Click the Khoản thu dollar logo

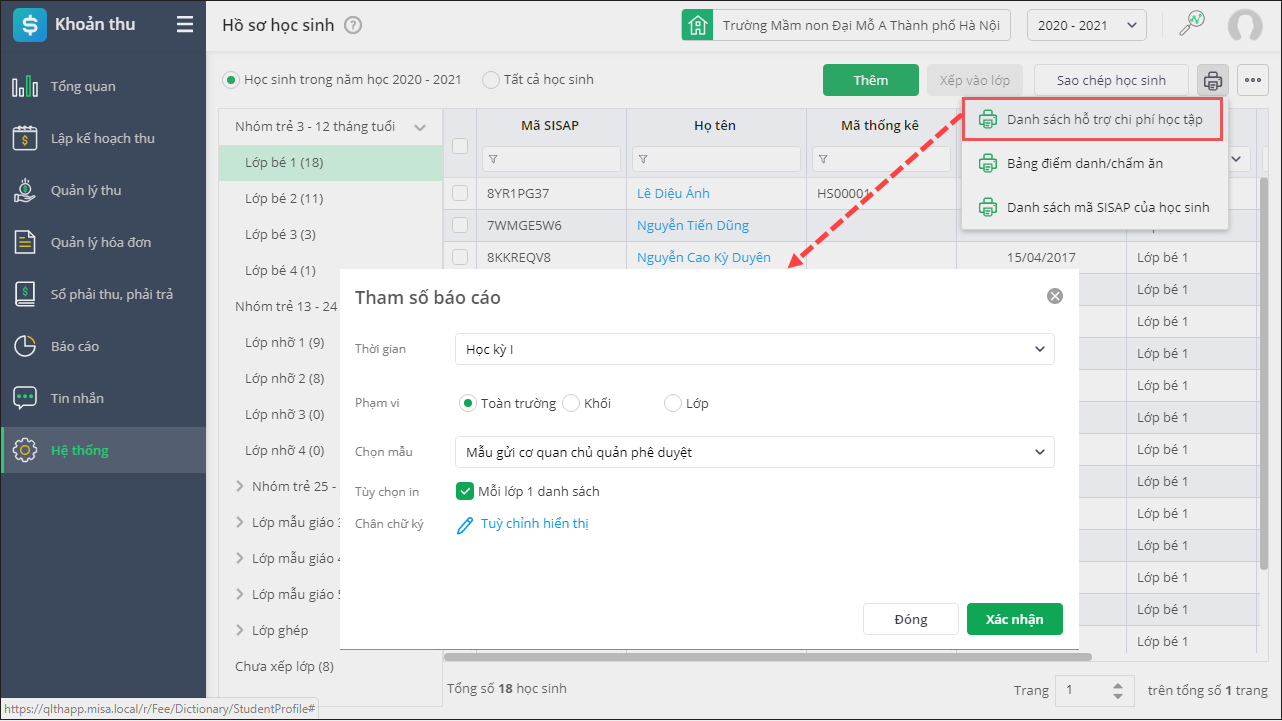click(29, 25)
